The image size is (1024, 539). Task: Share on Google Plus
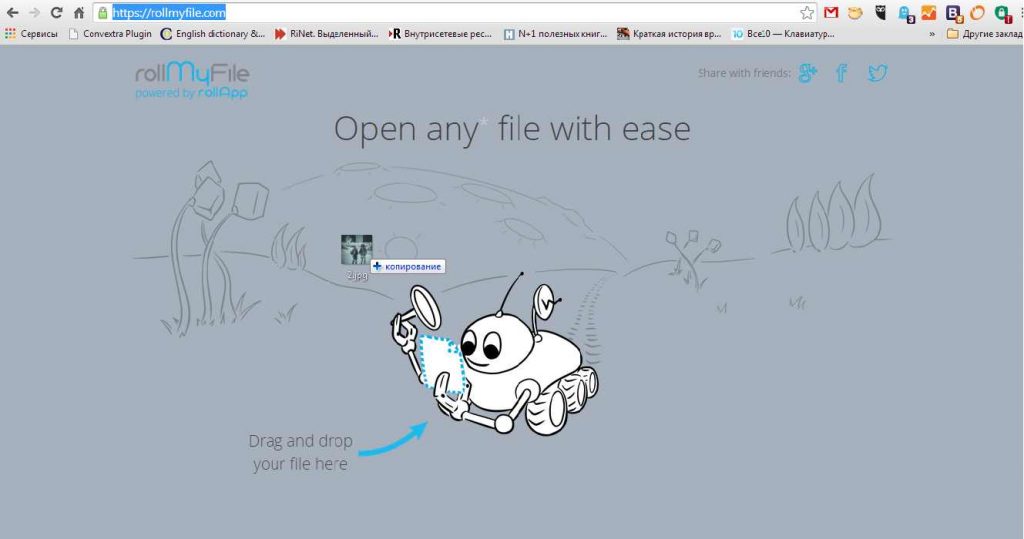coord(808,73)
